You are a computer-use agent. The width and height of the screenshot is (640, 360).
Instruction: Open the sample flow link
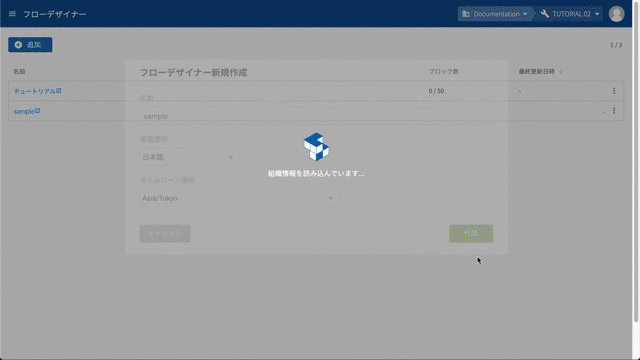(27, 111)
